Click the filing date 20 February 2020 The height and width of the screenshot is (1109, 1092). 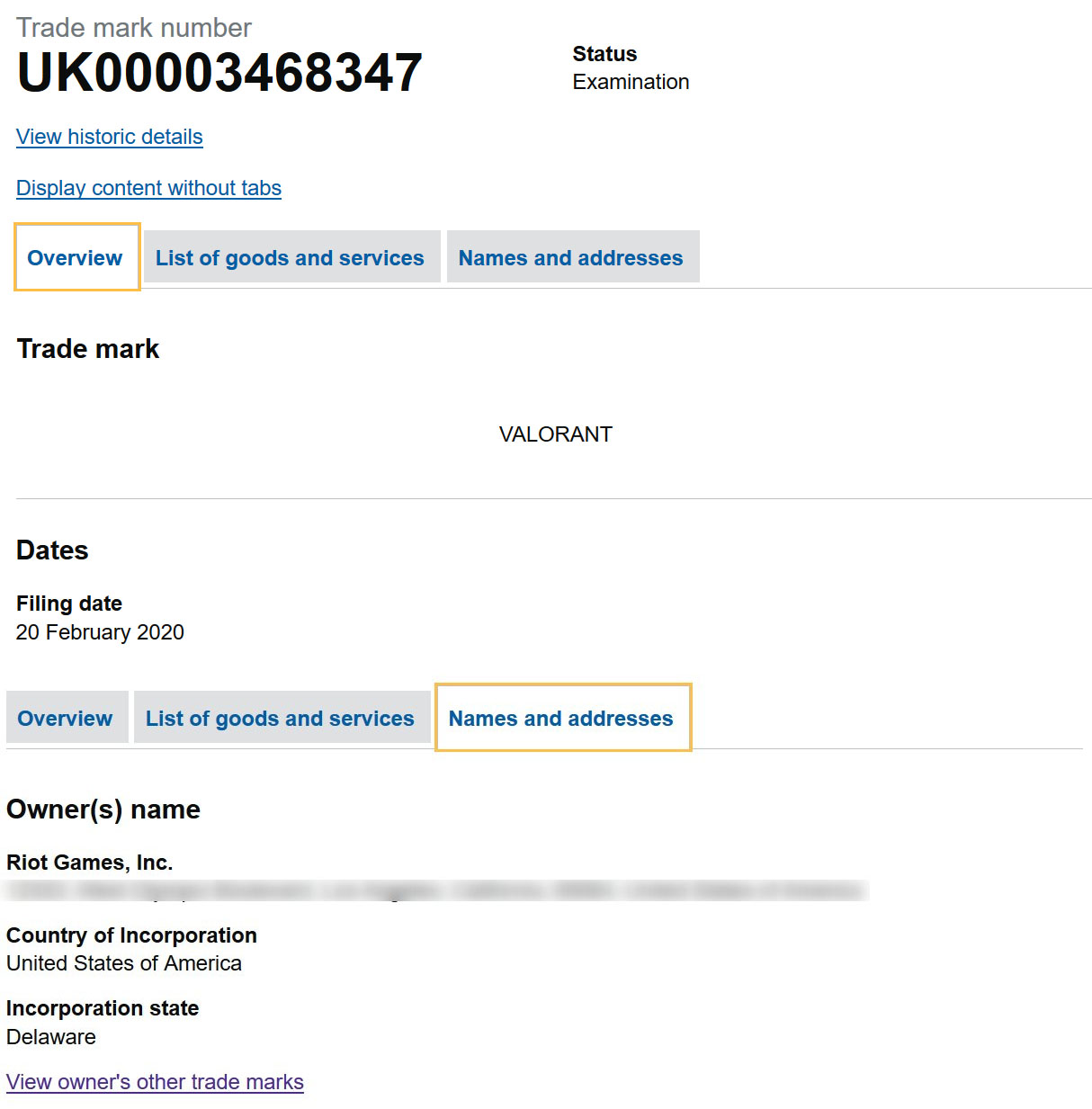click(100, 632)
